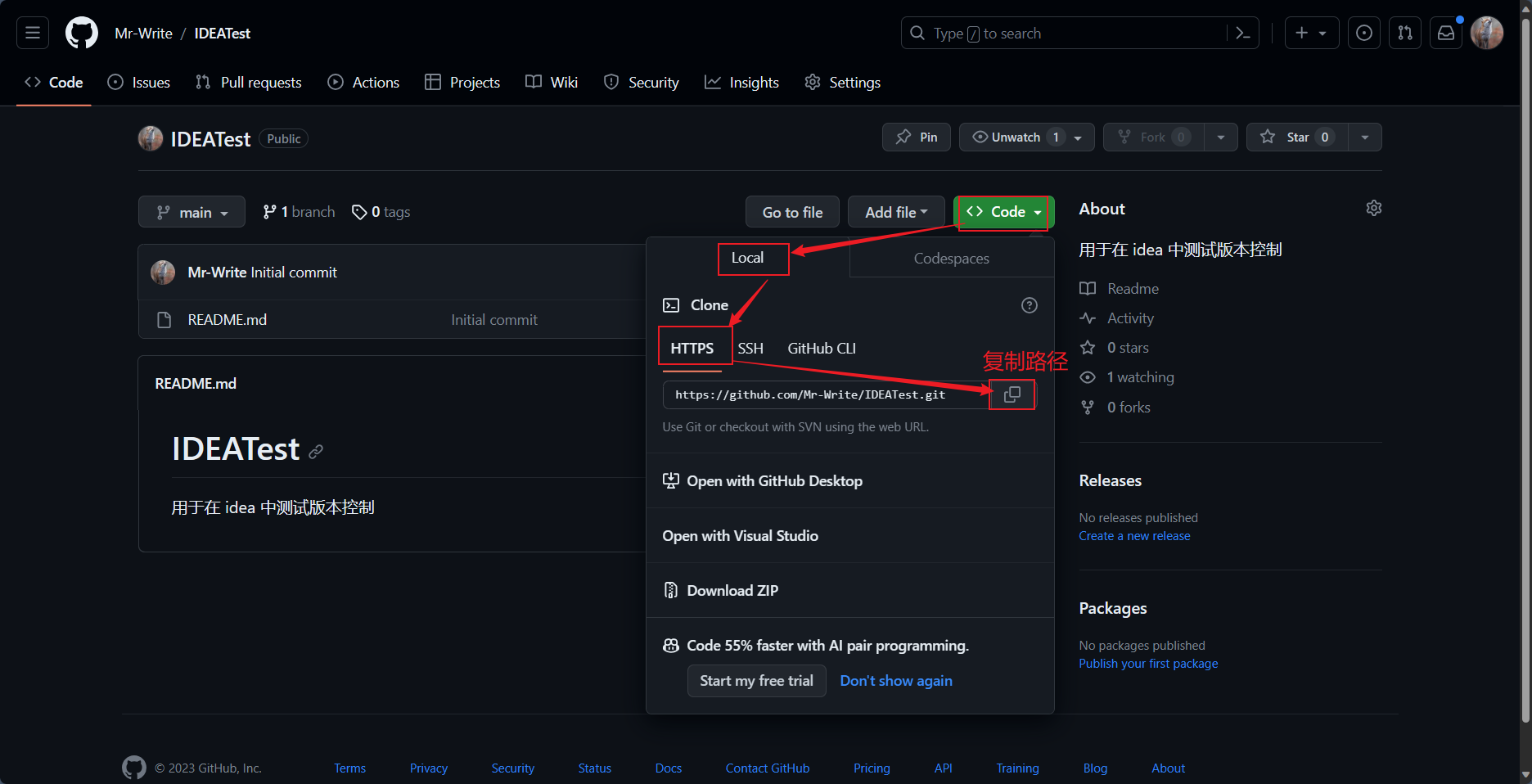Open with GitHub Desktop
The image size is (1532, 784).
click(x=850, y=481)
